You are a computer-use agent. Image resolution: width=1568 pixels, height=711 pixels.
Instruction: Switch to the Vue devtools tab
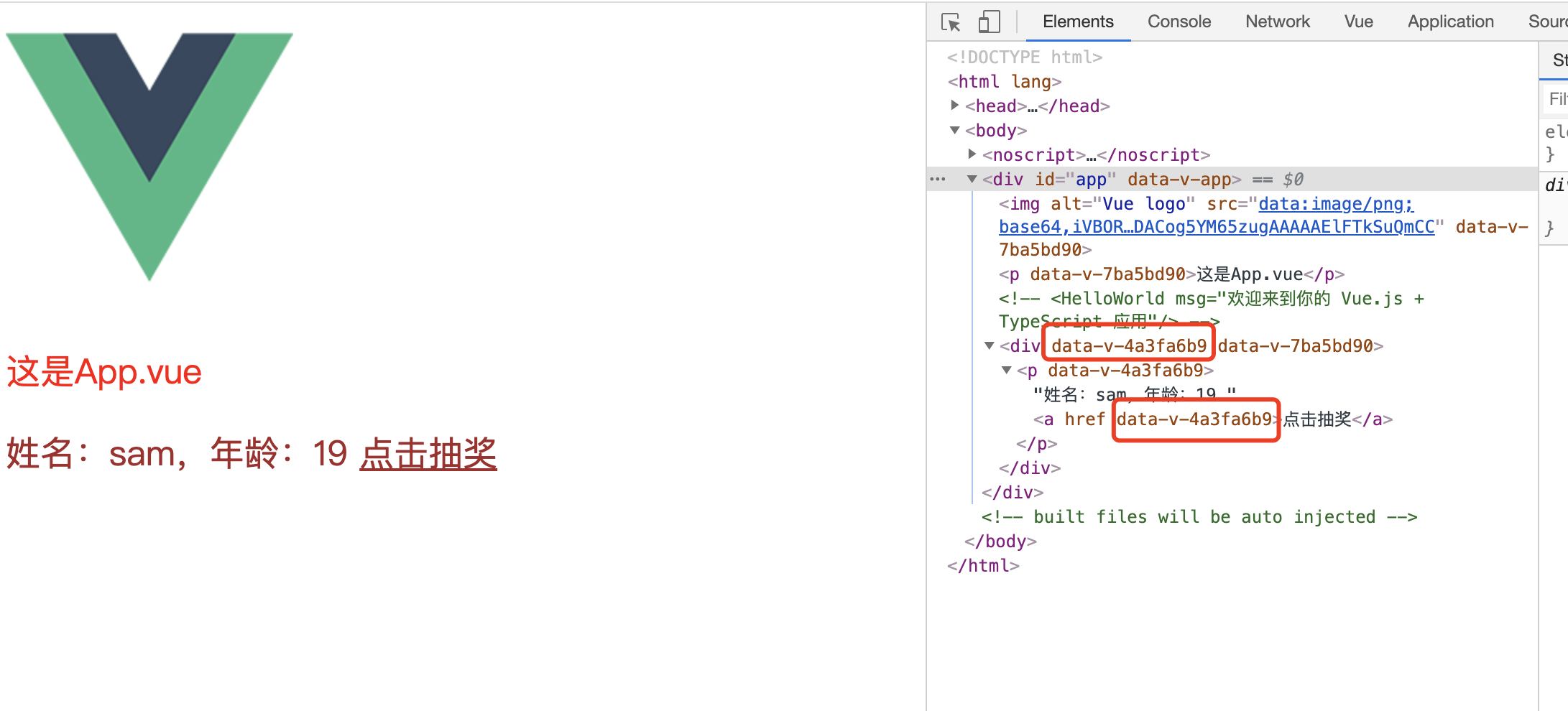pos(1358,22)
